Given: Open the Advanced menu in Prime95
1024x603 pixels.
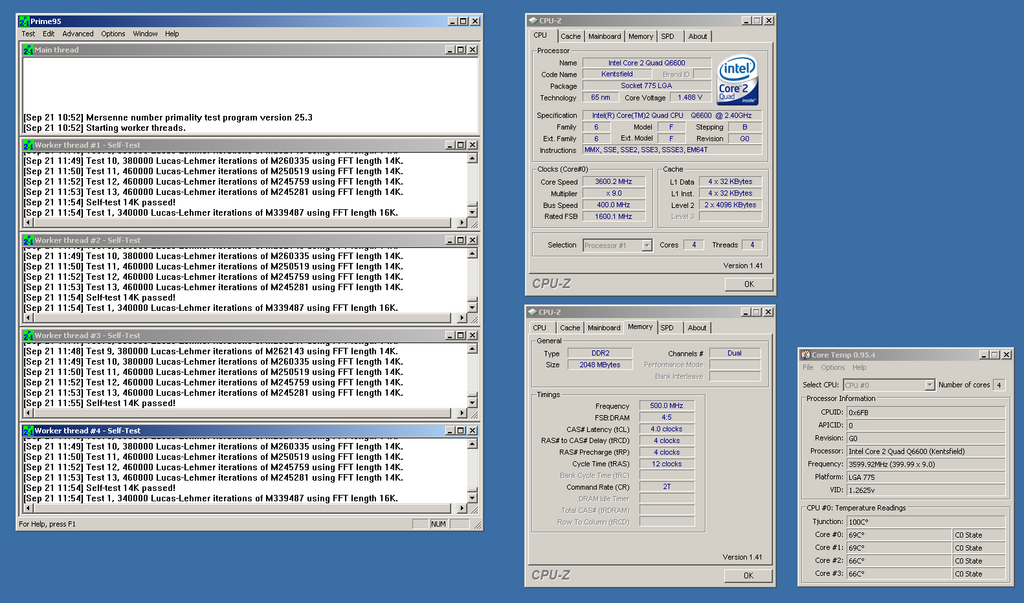Looking at the screenshot, I should [78, 34].
